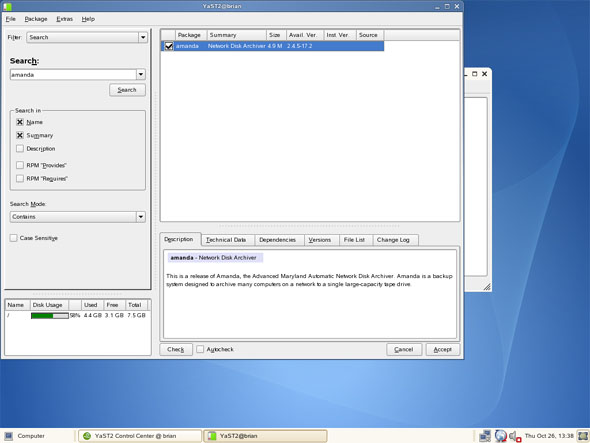Viewport: 590px width, 443px height.
Task: Expand the Search Mode Contains dropdown
Action: click(x=78, y=217)
